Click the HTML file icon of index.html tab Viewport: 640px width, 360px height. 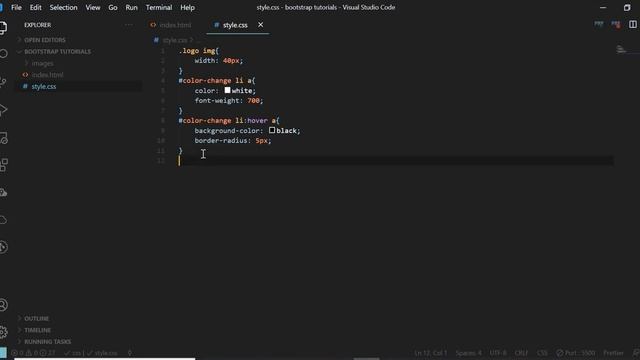pos(153,25)
